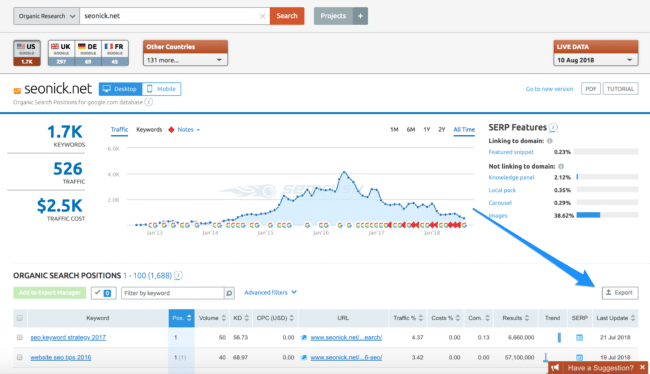Switch to Mobile view
The height and width of the screenshot is (374, 650).
pyautogui.click(x=161, y=89)
